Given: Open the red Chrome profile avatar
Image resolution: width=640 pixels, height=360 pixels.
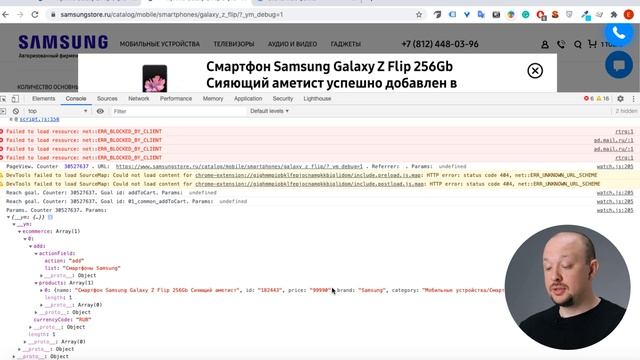Looking at the screenshot, I should (x=629, y=15).
